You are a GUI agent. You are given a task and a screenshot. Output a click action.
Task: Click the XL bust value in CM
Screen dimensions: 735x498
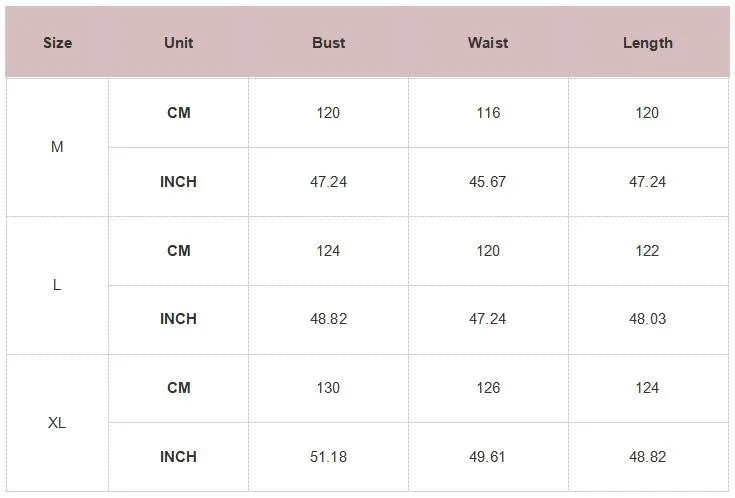pos(328,388)
